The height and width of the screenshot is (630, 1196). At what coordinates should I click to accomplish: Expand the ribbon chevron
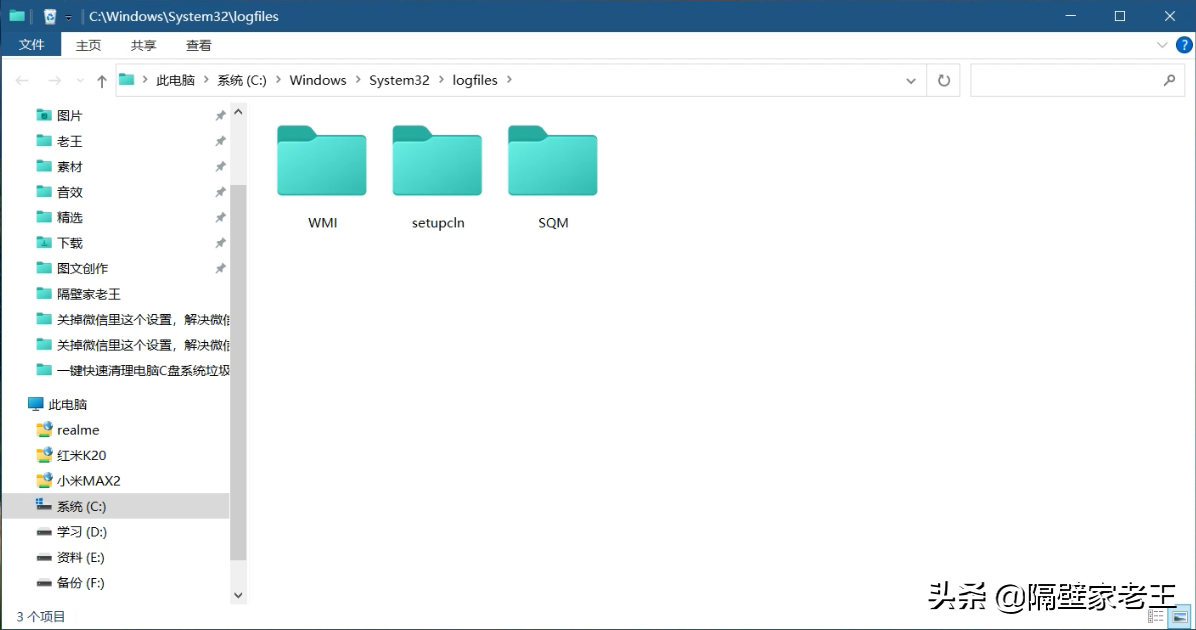(x=1162, y=45)
